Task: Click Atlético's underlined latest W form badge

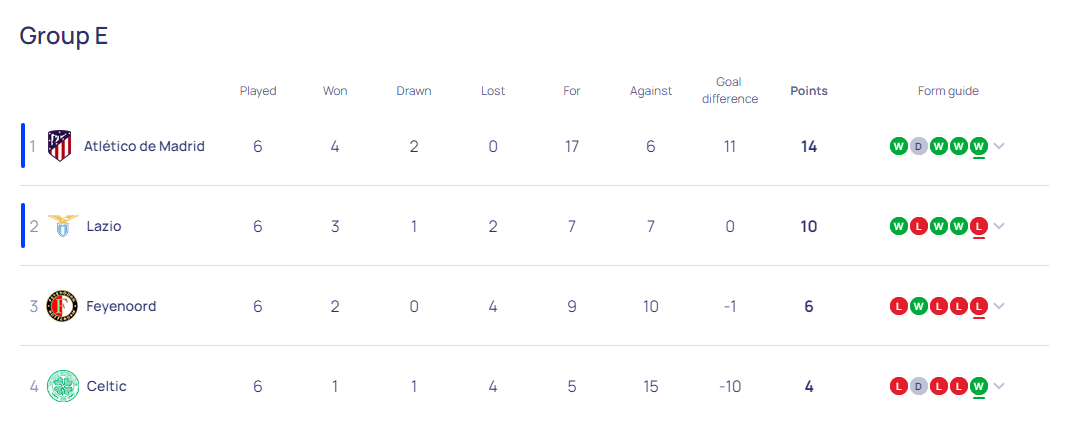Action: pyautogui.click(x=979, y=146)
